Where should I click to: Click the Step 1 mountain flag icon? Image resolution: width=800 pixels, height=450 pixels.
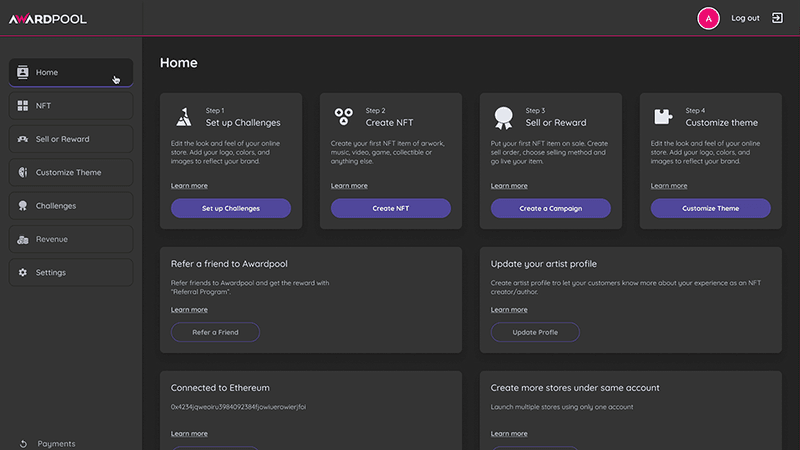[184, 117]
